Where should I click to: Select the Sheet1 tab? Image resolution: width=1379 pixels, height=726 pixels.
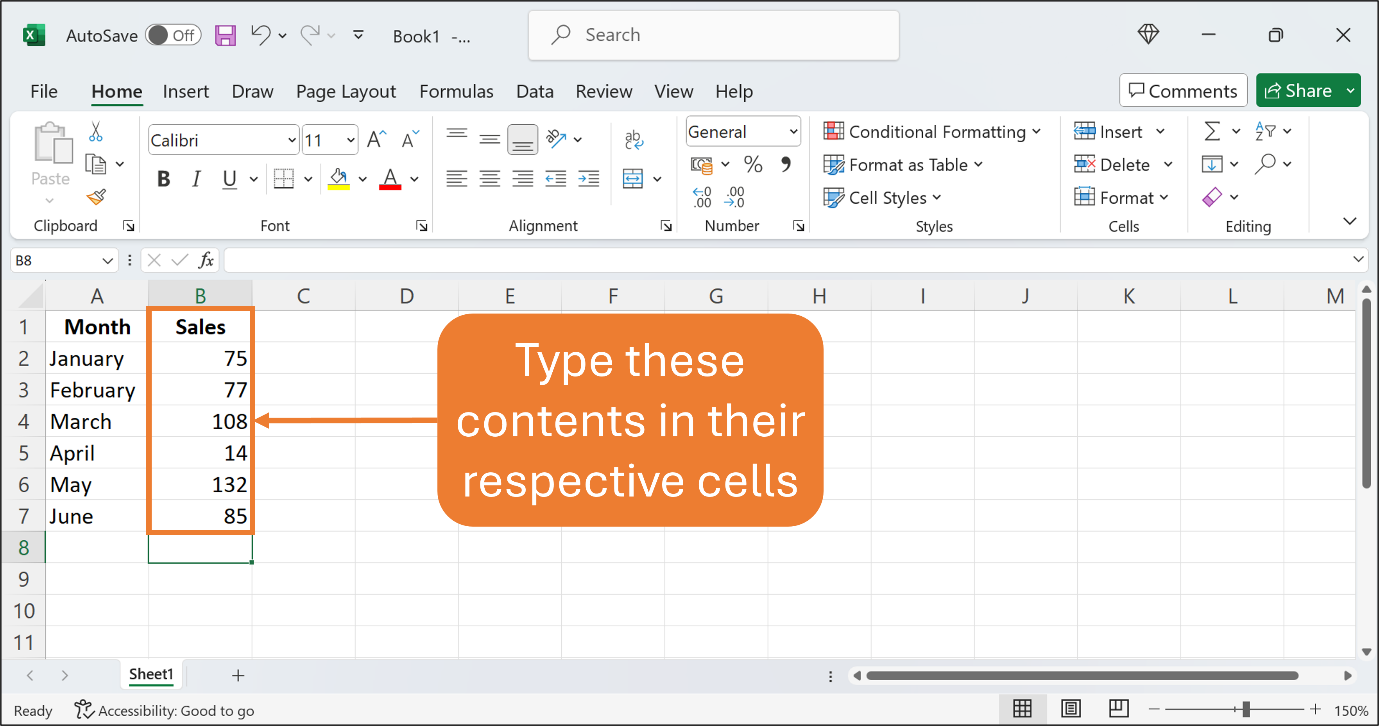click(151, 675)
